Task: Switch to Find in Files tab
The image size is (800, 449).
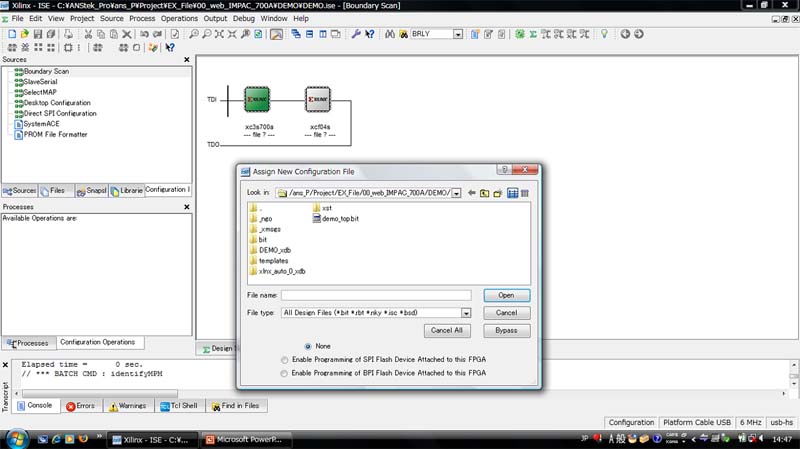Action: point(236,406)
